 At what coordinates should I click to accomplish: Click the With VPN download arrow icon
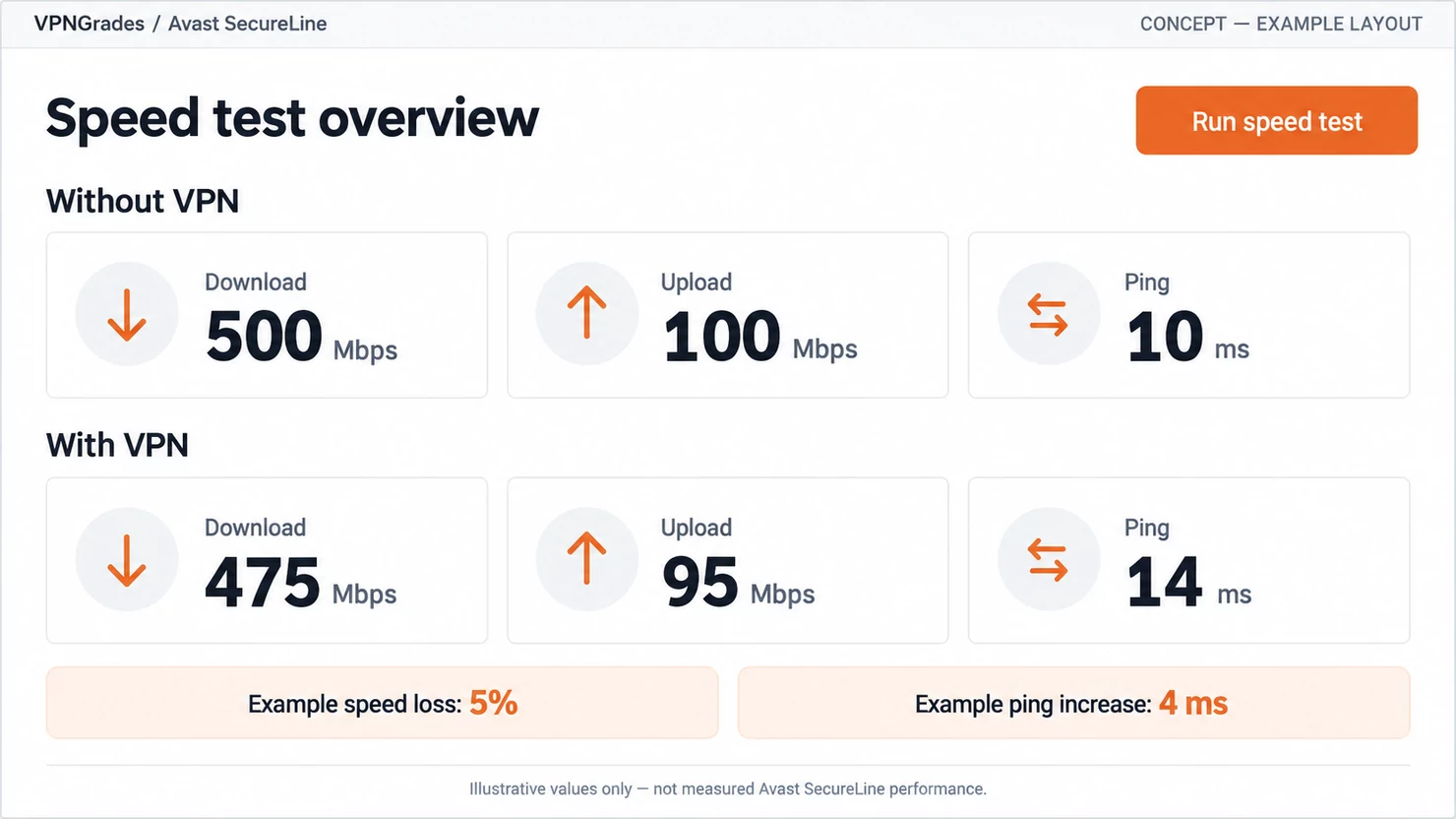point(127,559)
